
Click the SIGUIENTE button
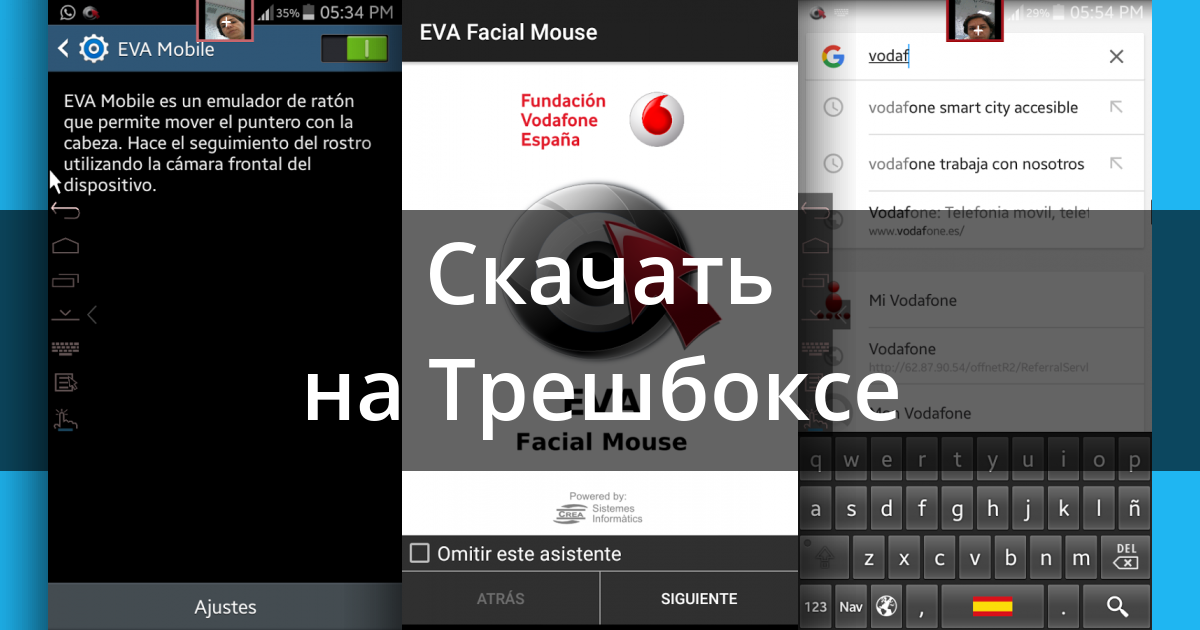tap(699, 599)
